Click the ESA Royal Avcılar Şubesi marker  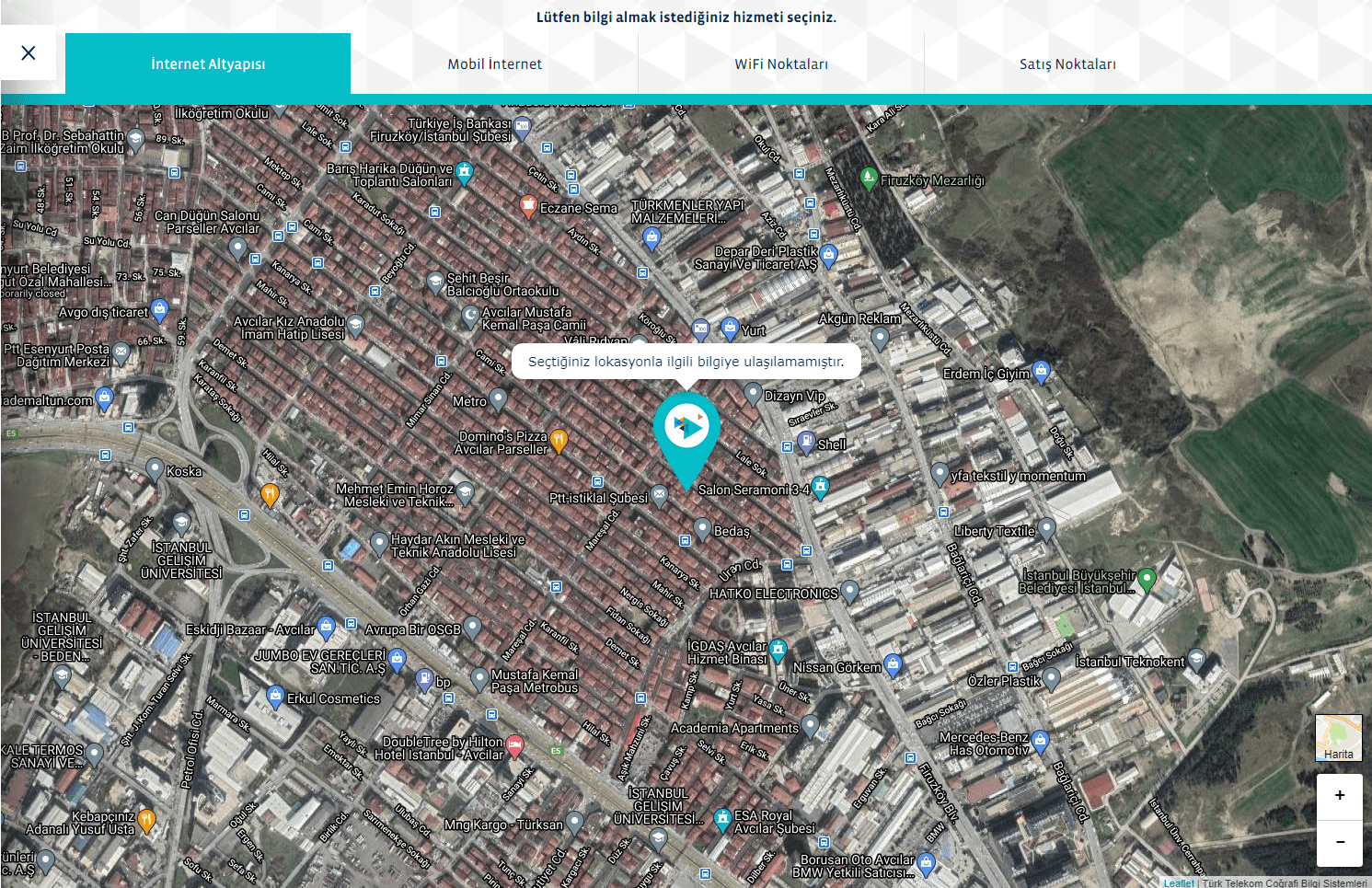pos(722,819)
